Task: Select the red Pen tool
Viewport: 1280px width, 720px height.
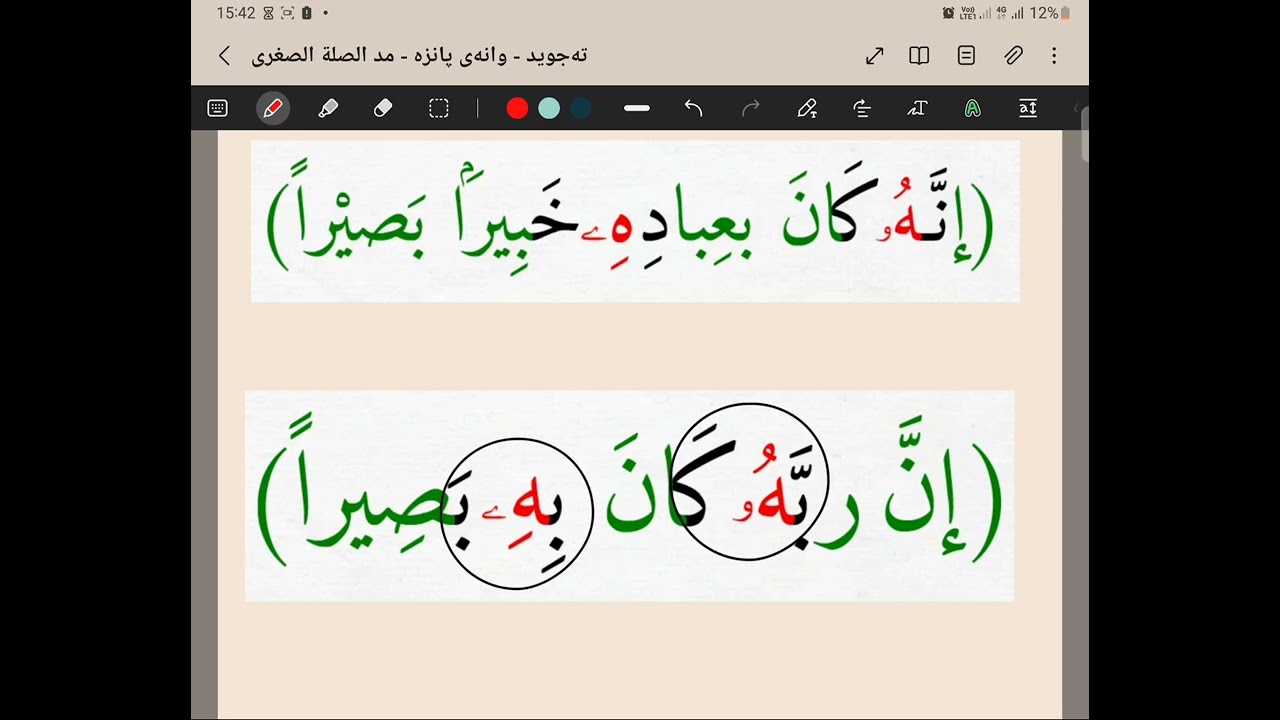Action: pos(272,109)
